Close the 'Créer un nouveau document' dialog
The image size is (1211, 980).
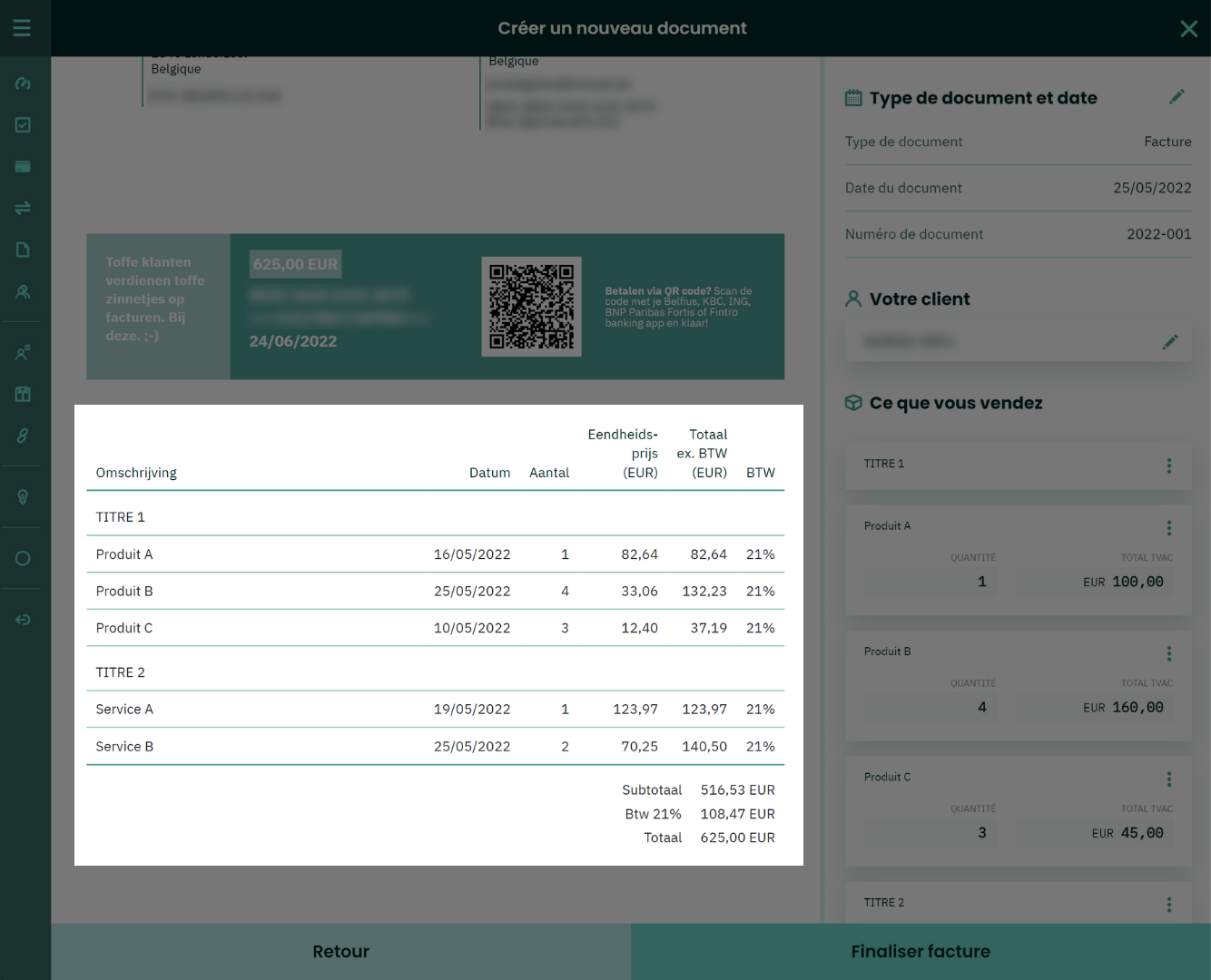tap(1188, 29)
